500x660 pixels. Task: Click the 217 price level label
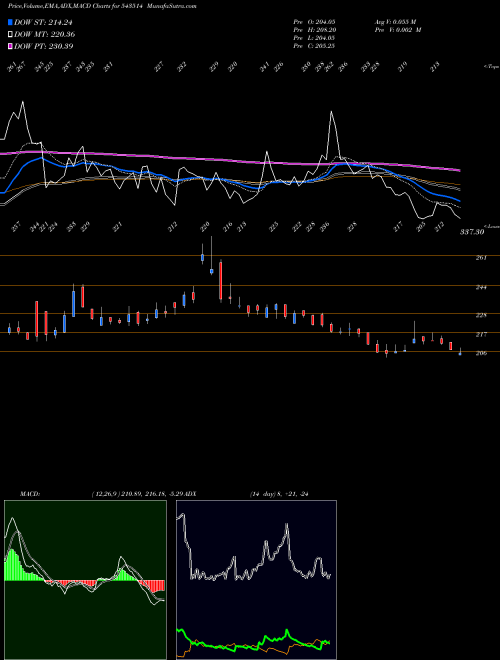(x=481, y=335)
